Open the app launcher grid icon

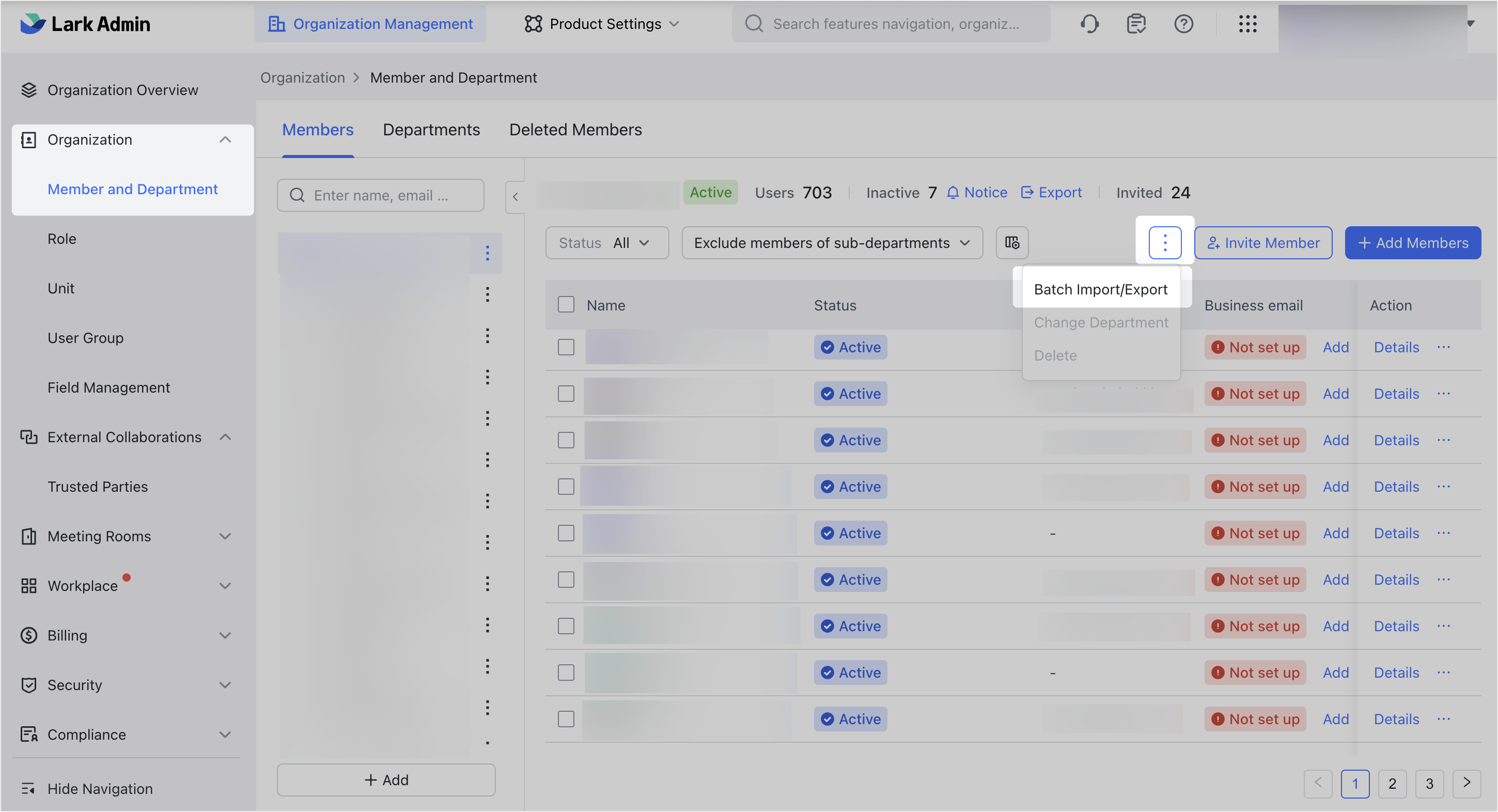pos(1248,24)
